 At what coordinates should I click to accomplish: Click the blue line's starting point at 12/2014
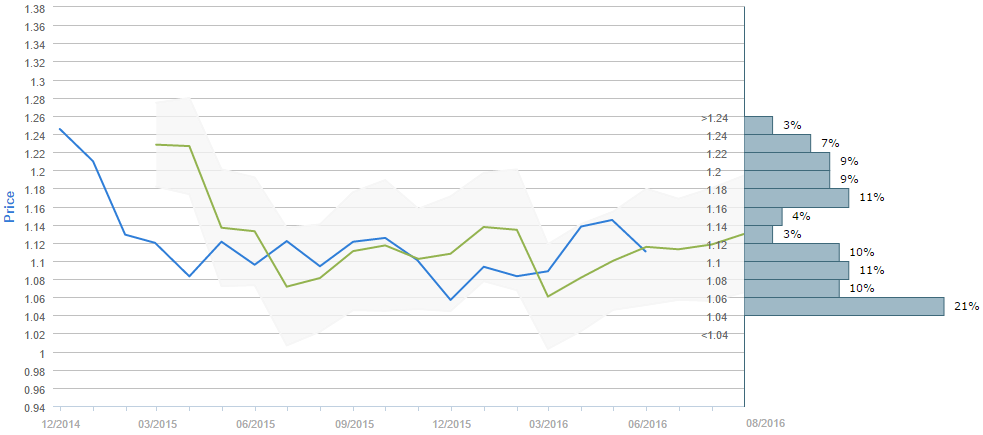60,129
